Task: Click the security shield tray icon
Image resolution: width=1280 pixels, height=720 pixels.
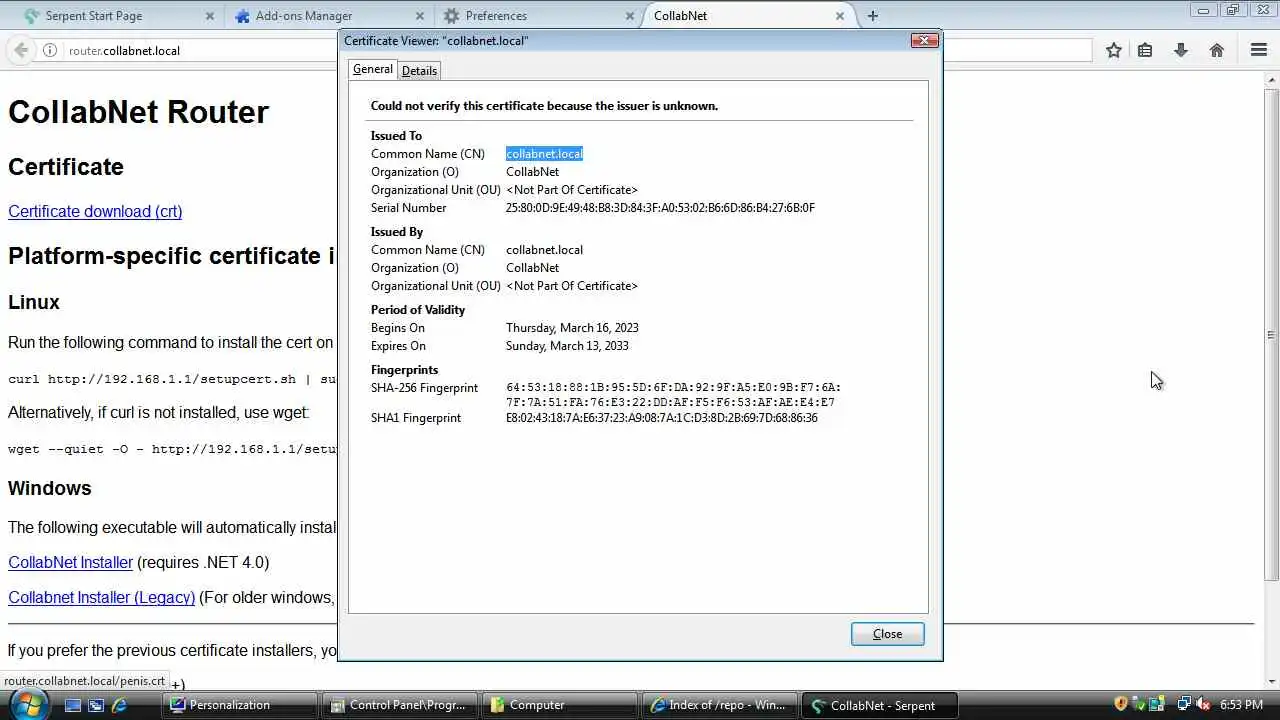Action: click(x=1121, y=704)
